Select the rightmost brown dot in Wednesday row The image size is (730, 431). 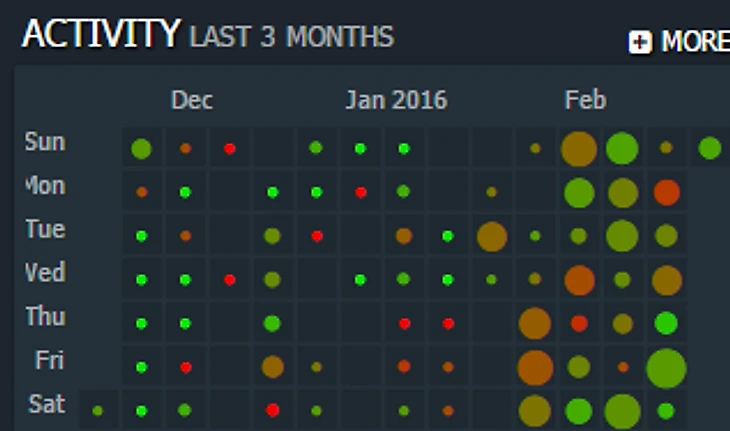click(x=667, y=280)
